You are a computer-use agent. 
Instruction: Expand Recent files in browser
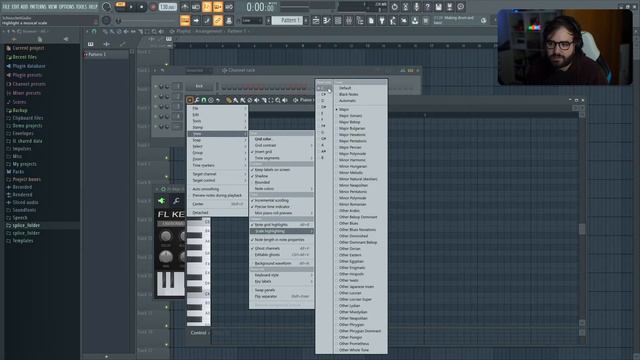click(x=24, y=57)
